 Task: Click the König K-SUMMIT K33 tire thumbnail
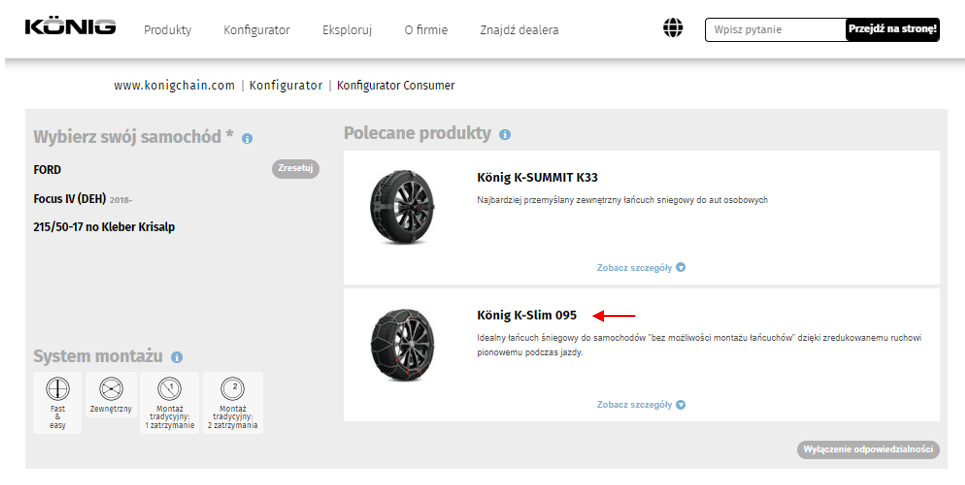[400, 208]
